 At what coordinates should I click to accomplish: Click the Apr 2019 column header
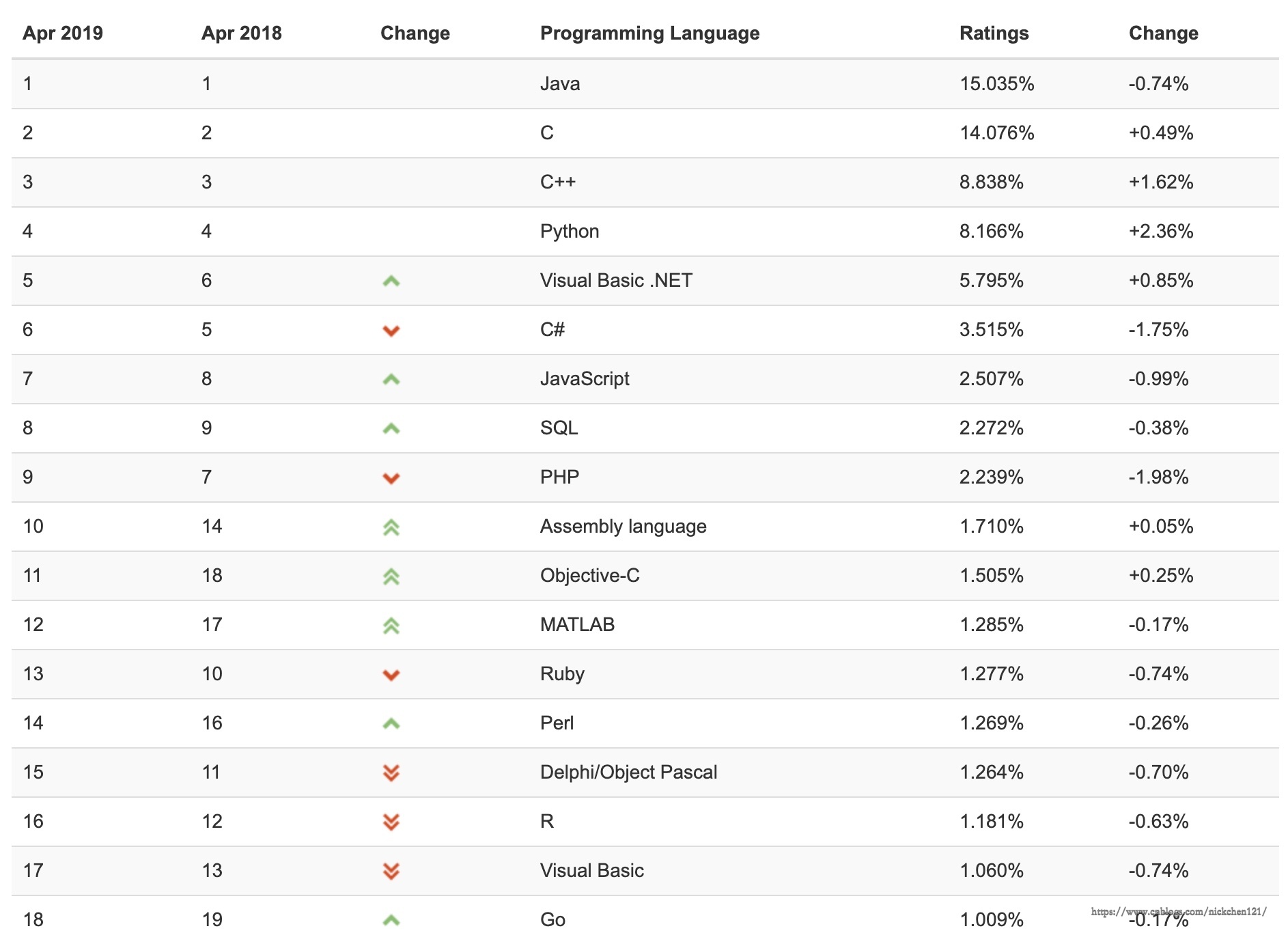coord(63,33)
